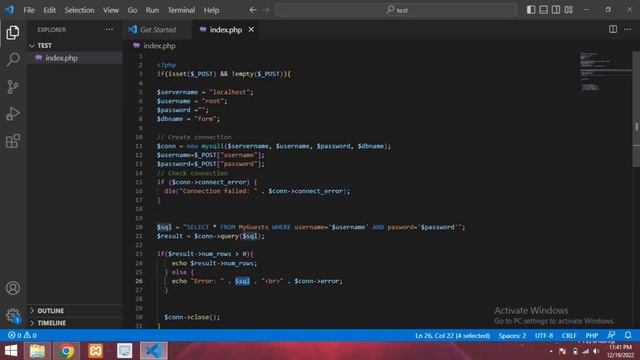Toggle the primary side bar layout icon
This screenshot has width=640, height=360.
[x=531, y=10]
